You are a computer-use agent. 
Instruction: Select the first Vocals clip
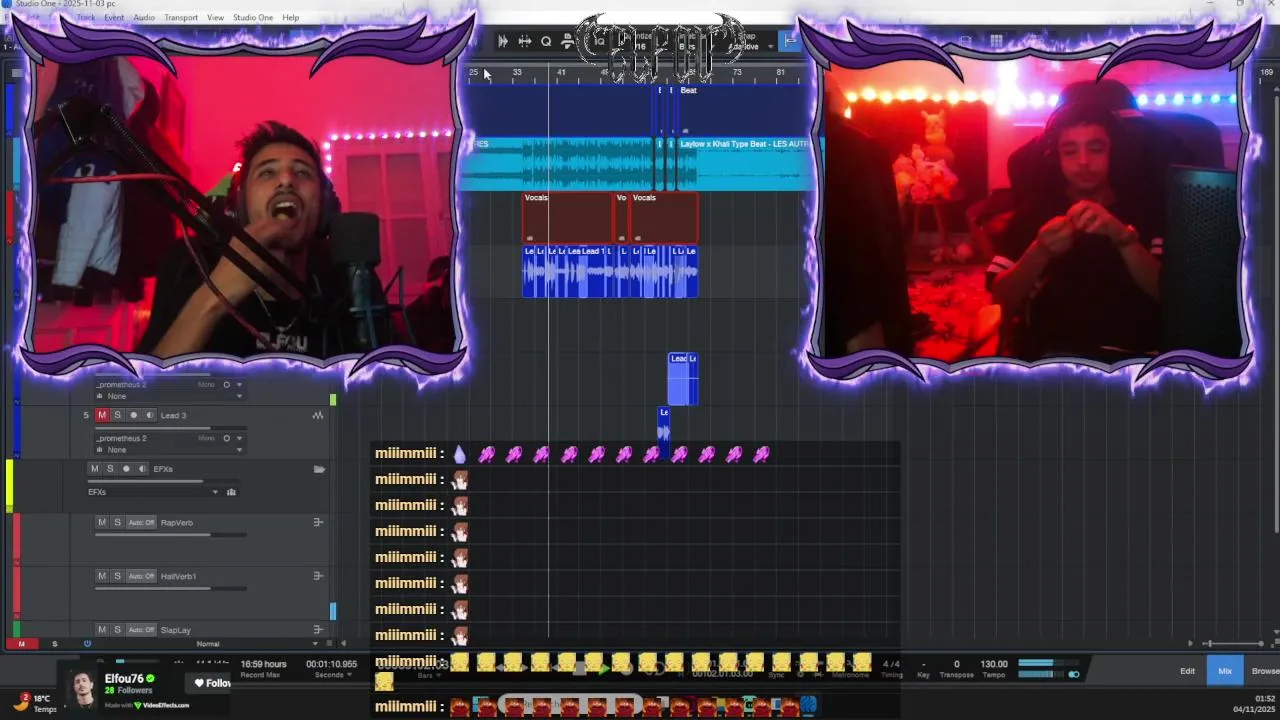[567, 217]
